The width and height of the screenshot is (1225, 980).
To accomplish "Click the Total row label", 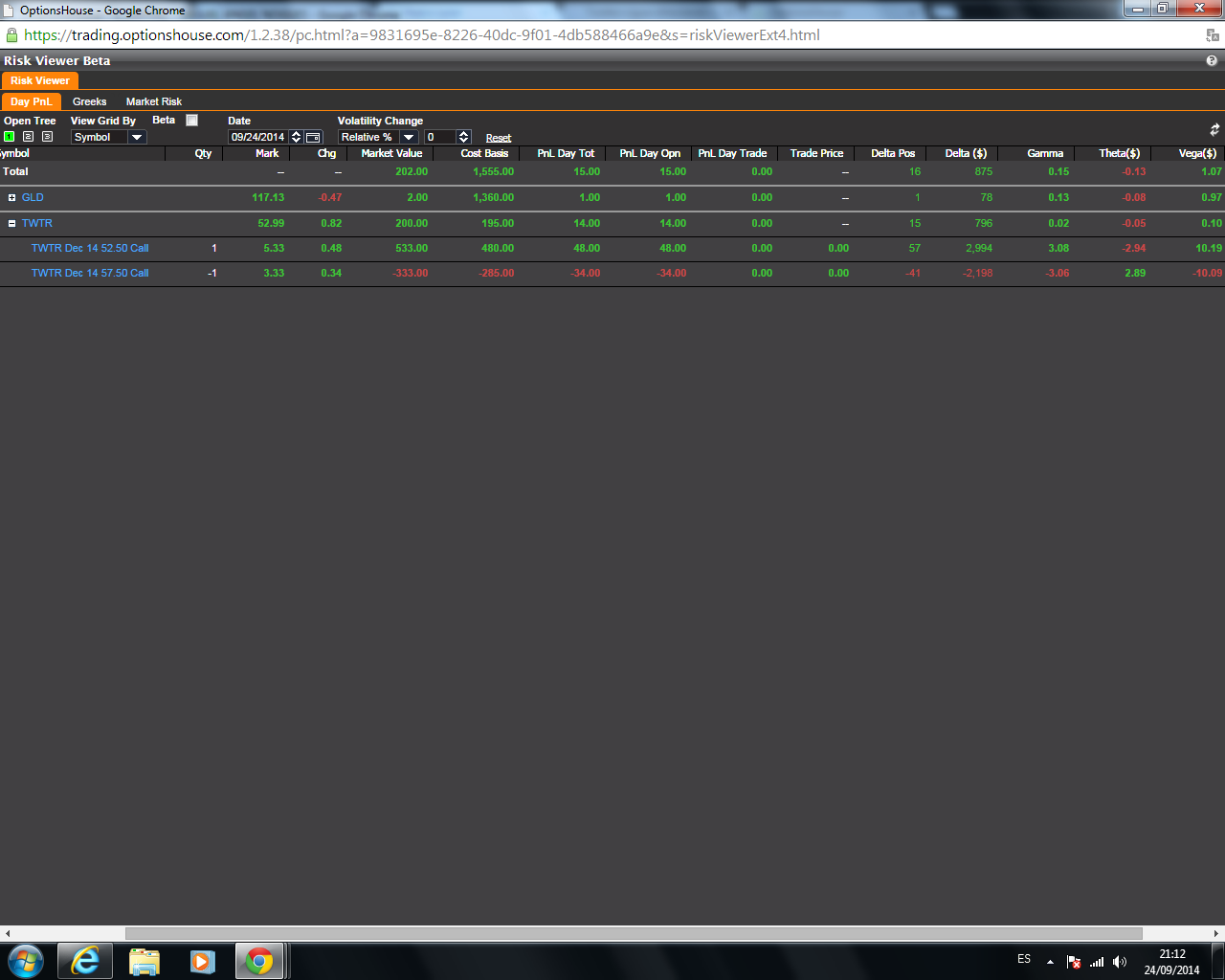I will 15,171.
